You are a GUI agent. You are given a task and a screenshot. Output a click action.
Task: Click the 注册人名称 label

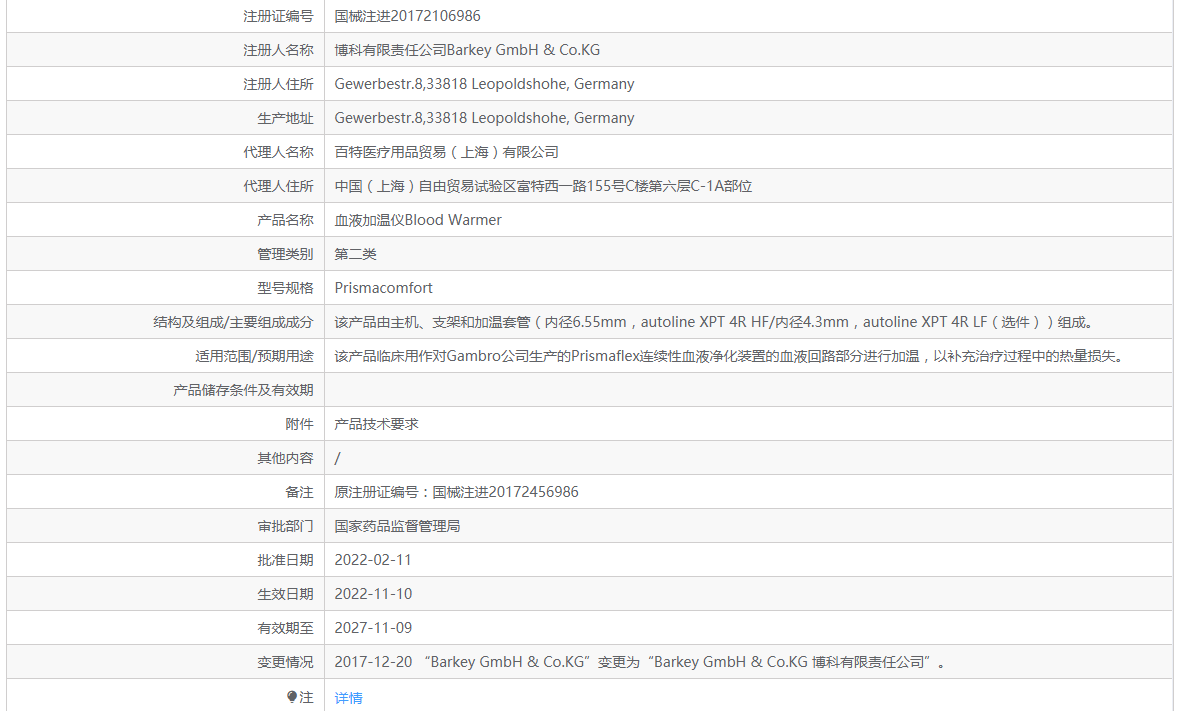tap(278, 50)
